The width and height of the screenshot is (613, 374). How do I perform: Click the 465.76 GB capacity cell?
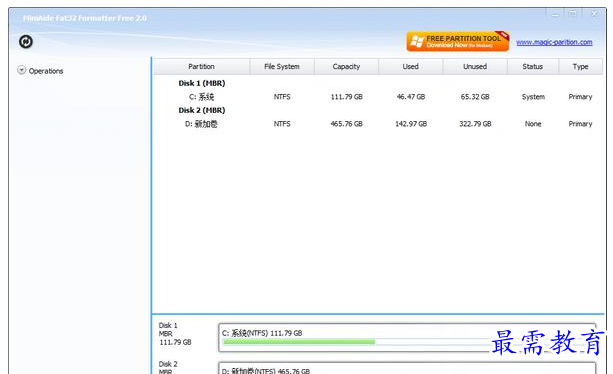(346, 124)
